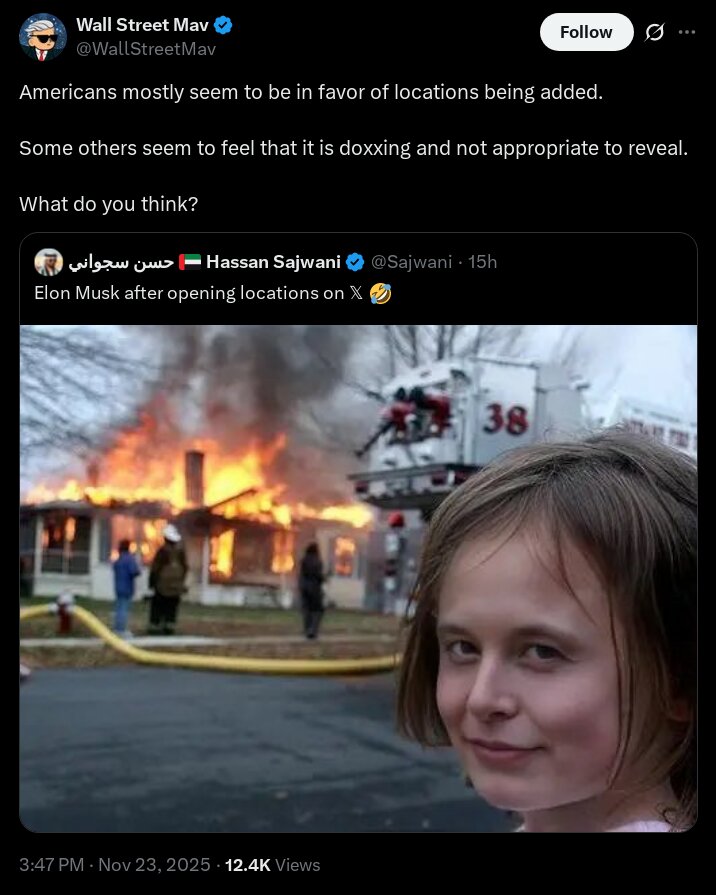Open Hassan Sajwani's quoted profile avatar
This screenshot has height=895, width=716.
[x=49, y=262]
